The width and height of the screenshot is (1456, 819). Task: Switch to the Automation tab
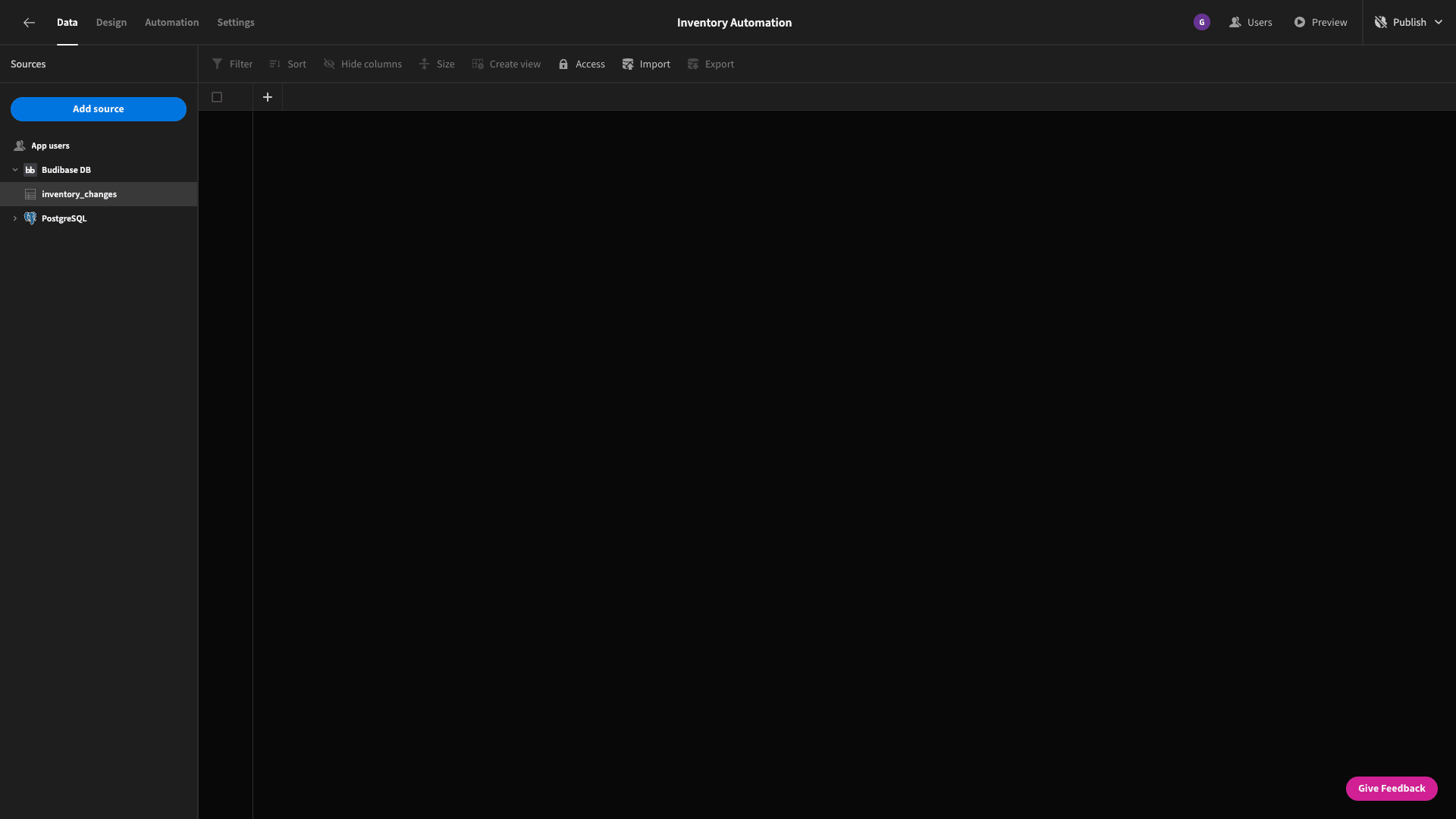[172, 23]
